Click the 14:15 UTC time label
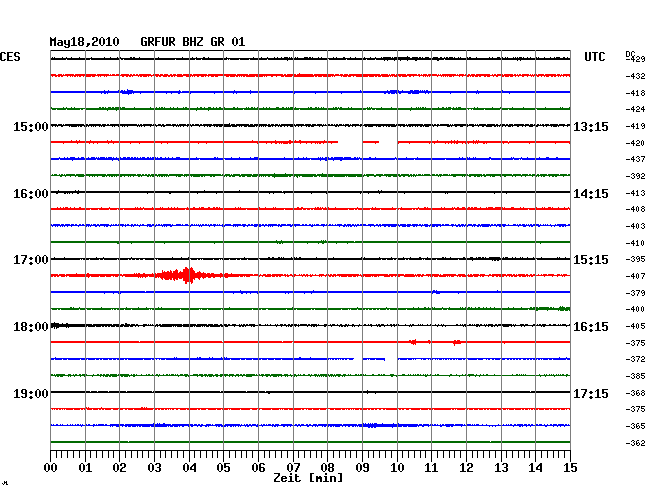 [591, 194]
